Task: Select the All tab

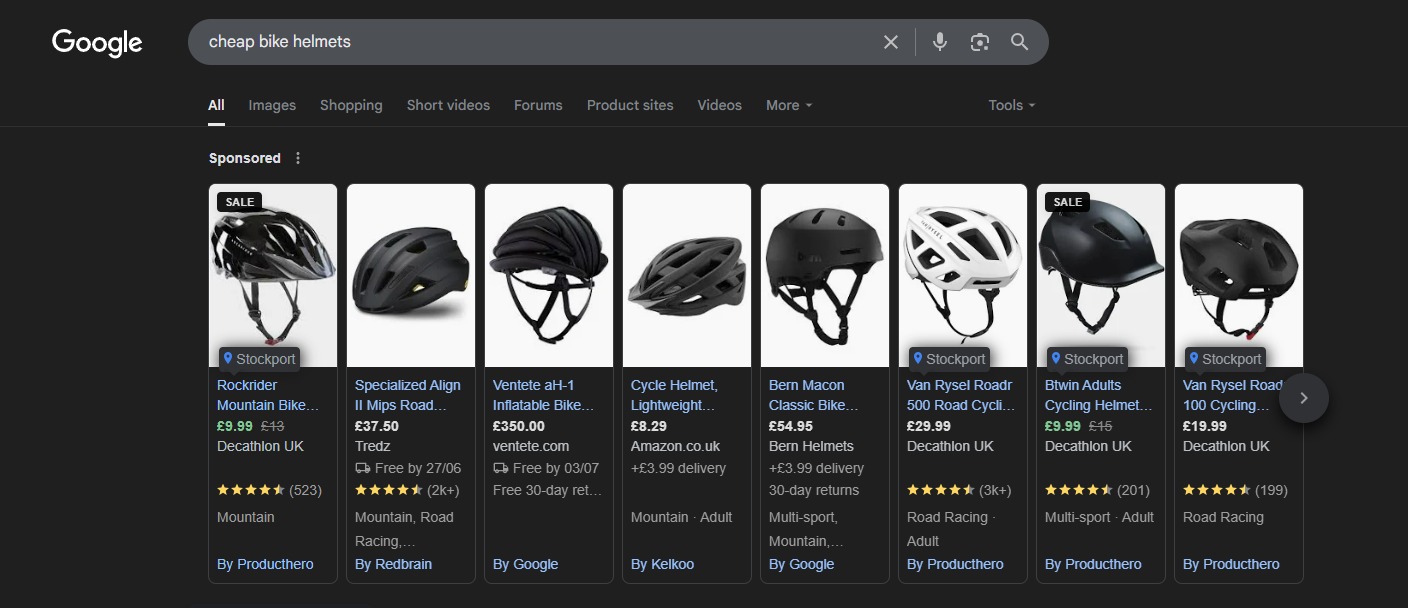Action: coord(216,105)
